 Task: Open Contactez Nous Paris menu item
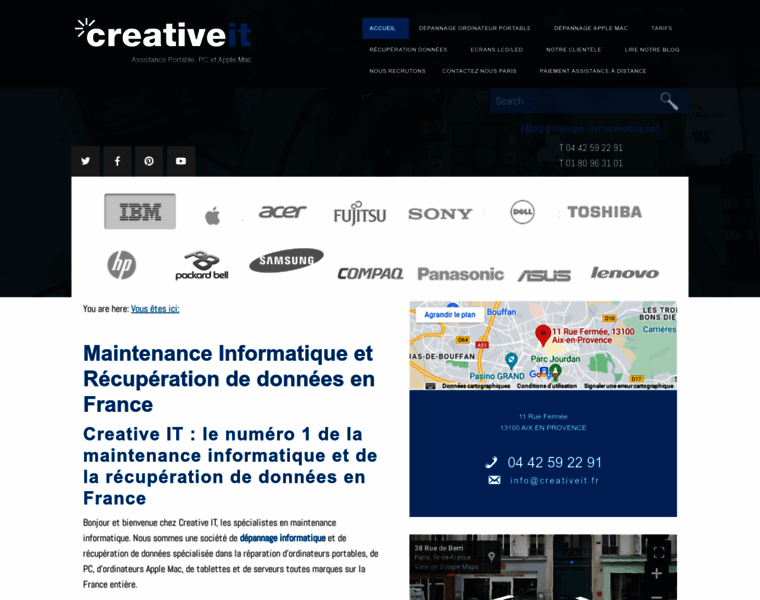(479, 71)
